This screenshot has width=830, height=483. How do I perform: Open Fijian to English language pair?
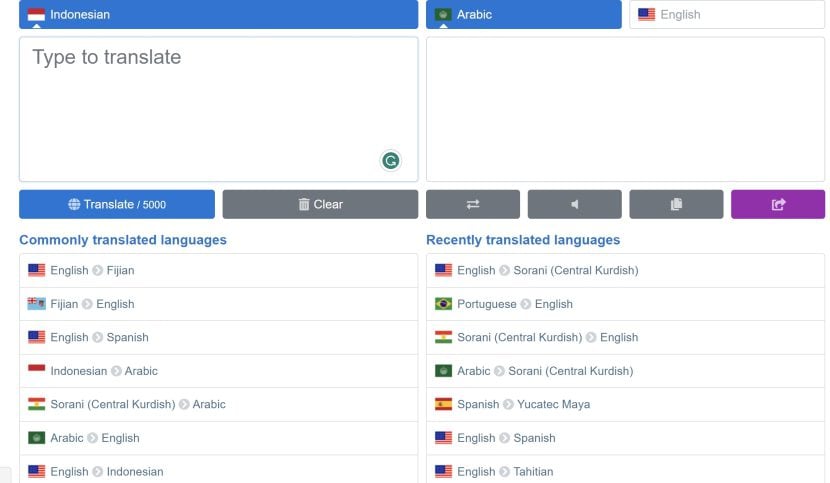[x=218, y=304]
